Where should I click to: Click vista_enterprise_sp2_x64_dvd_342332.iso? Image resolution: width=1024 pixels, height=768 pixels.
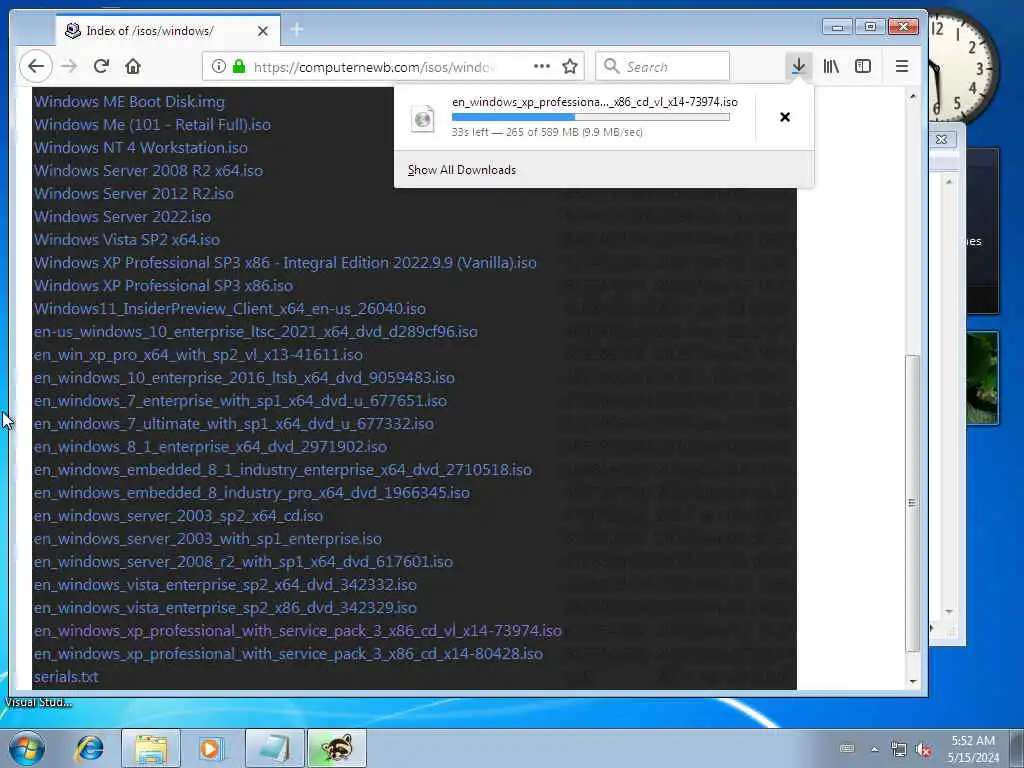(225, 584)
